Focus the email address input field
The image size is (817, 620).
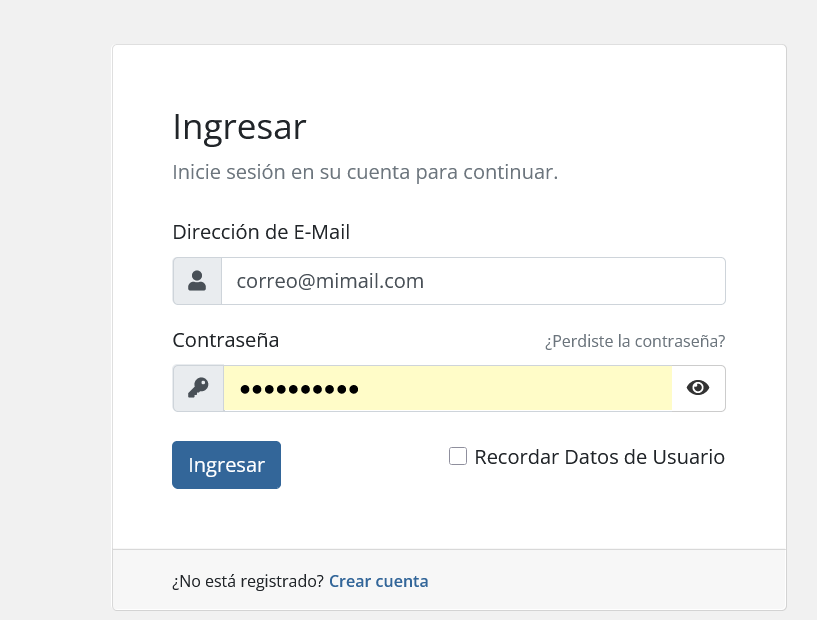coord(473,281)
